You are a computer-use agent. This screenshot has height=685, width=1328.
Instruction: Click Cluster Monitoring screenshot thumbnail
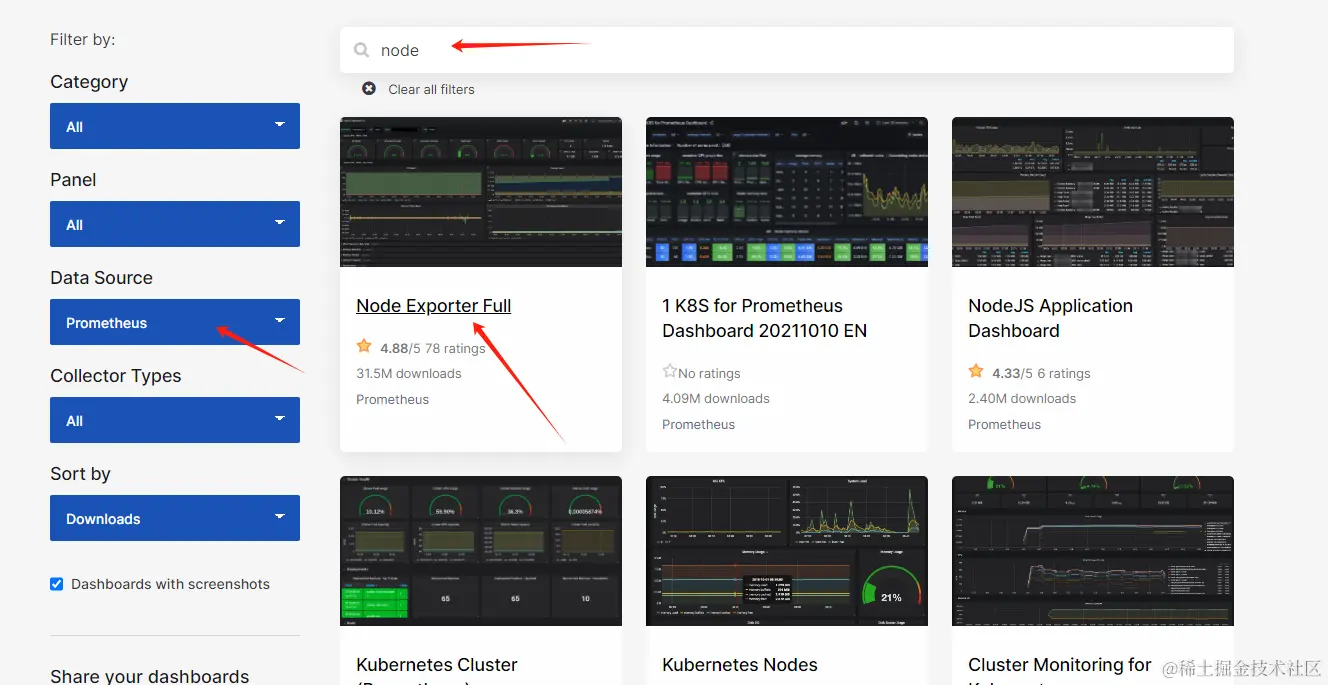pos(1093,551)
